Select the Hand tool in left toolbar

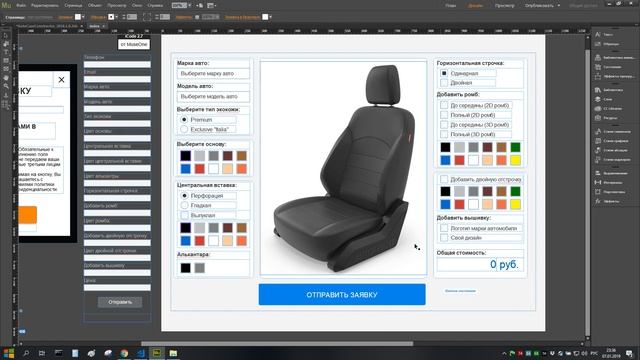click(6, 78)
